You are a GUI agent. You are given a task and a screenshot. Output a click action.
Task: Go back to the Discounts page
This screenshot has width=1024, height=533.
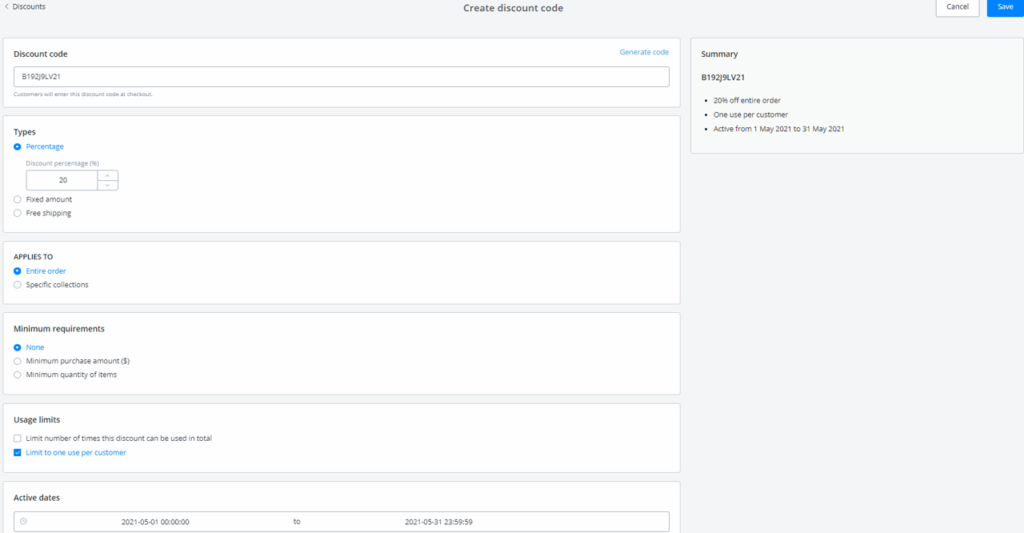[25, 7]
